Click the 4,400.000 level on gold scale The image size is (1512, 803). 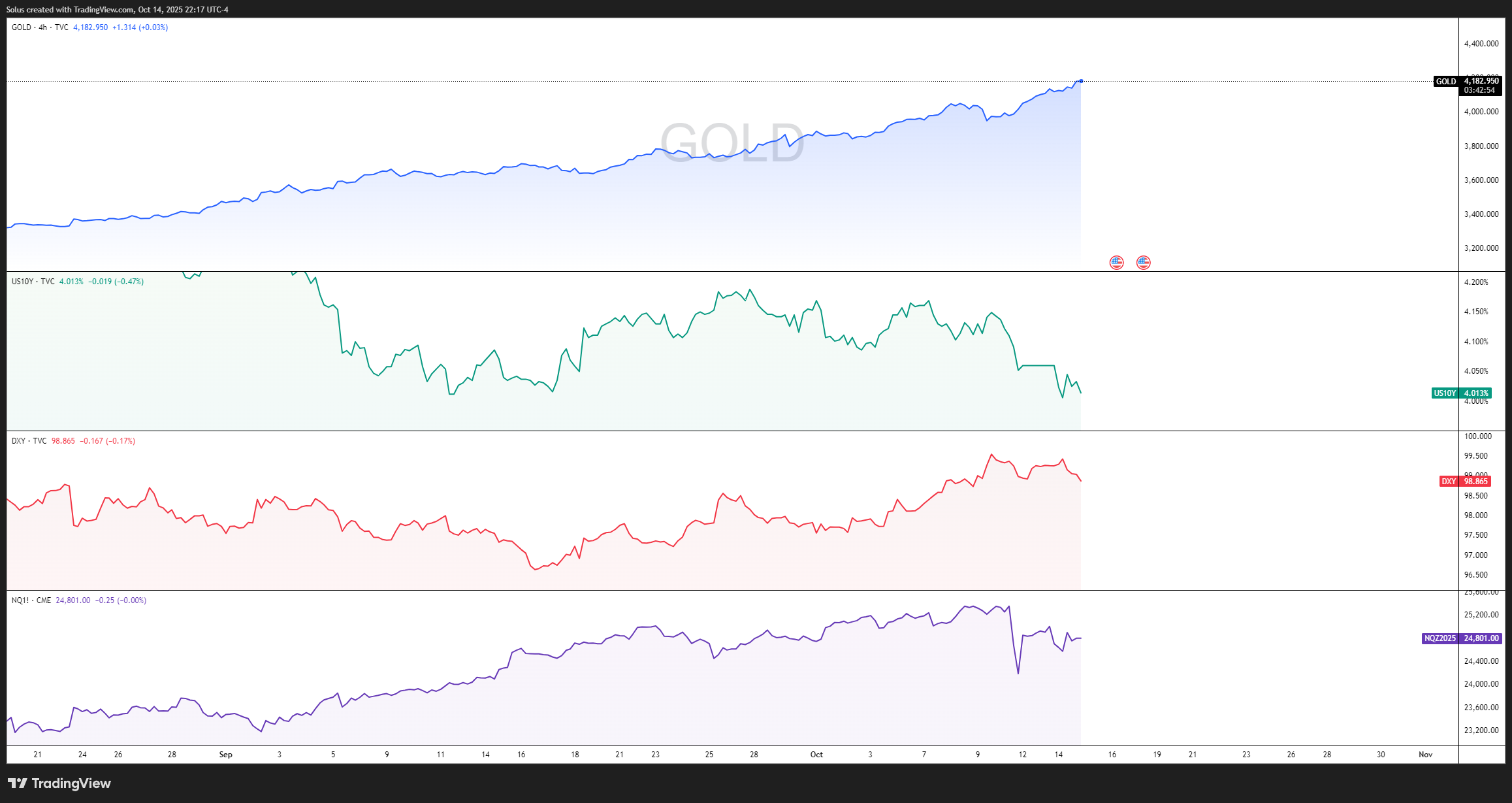tap(1481, 44)
